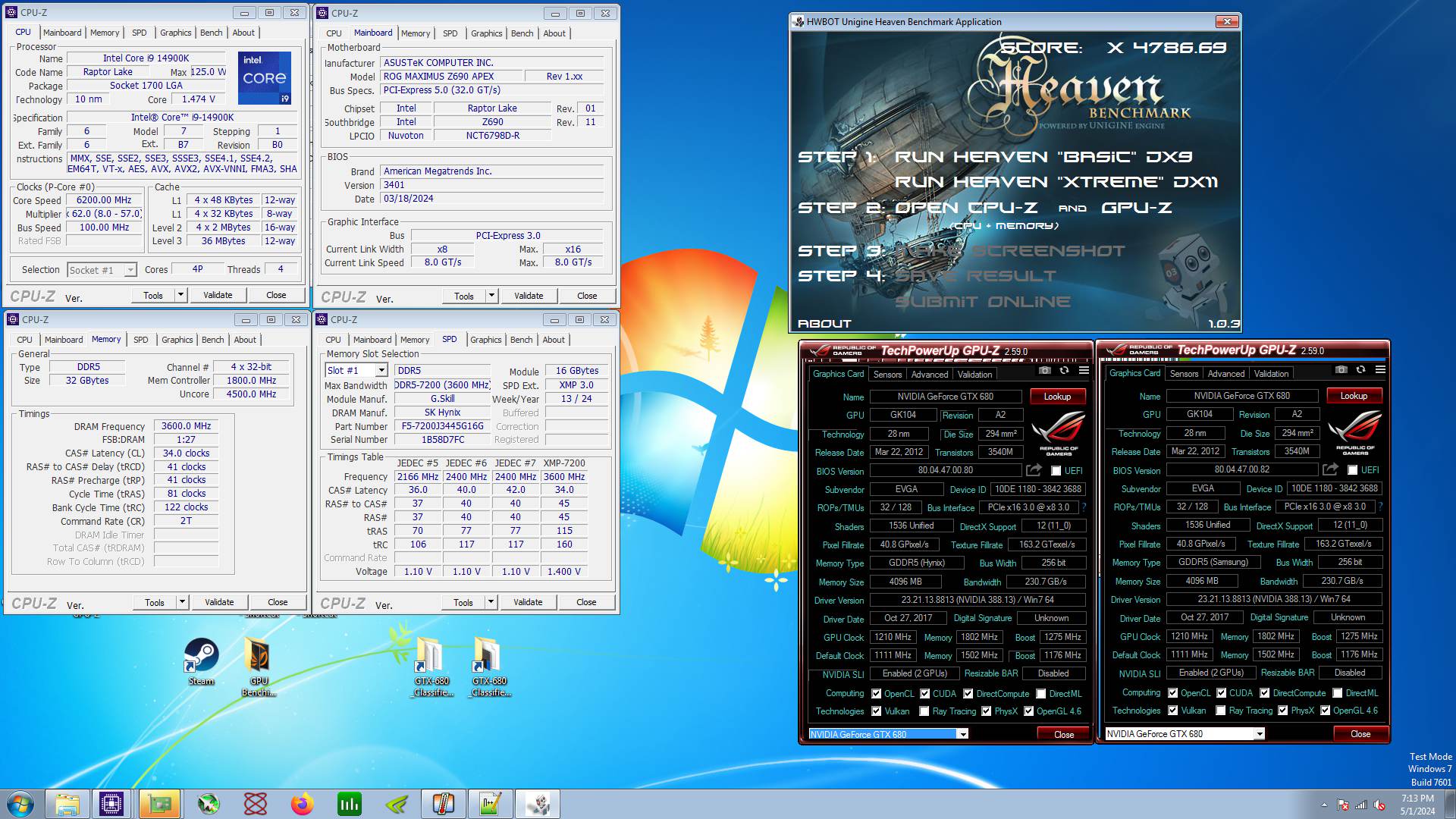Toggle DirectML checkbox in left GPU-Z
Image resolution: width=1456 pixels, height=819 pixels.
point(1041,694)
